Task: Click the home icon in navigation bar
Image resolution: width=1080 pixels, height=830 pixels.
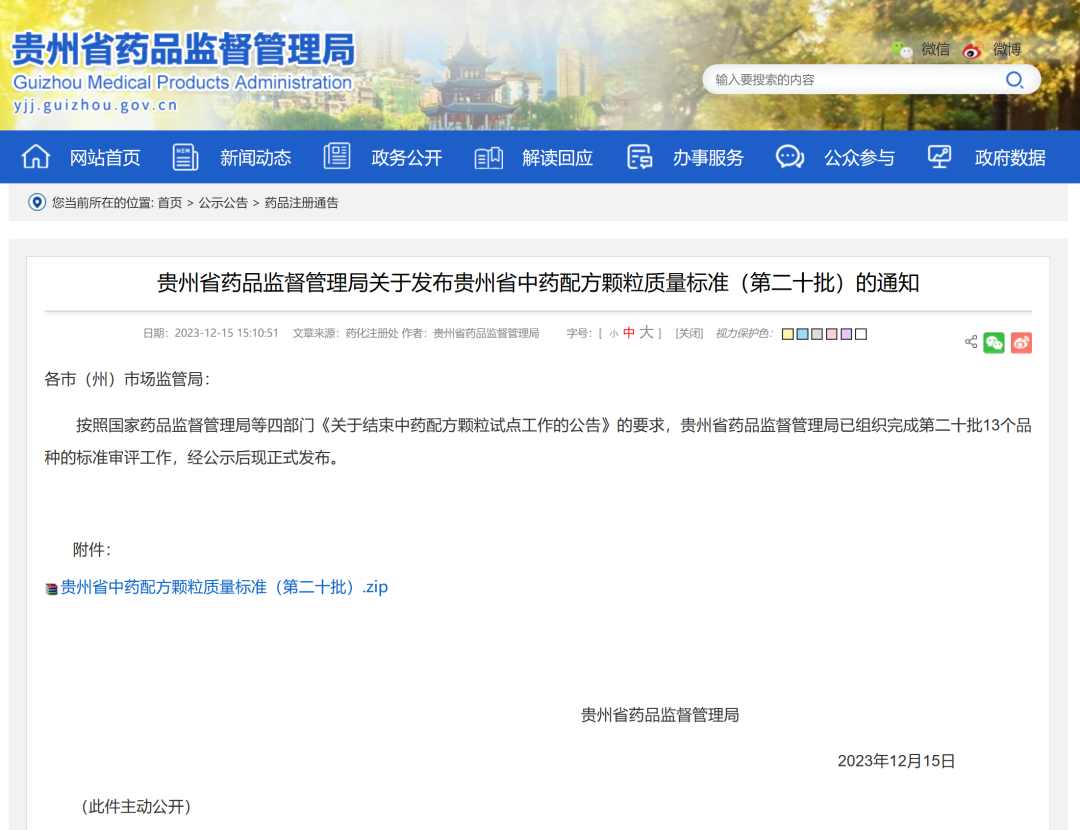Action: click(36, 157)
